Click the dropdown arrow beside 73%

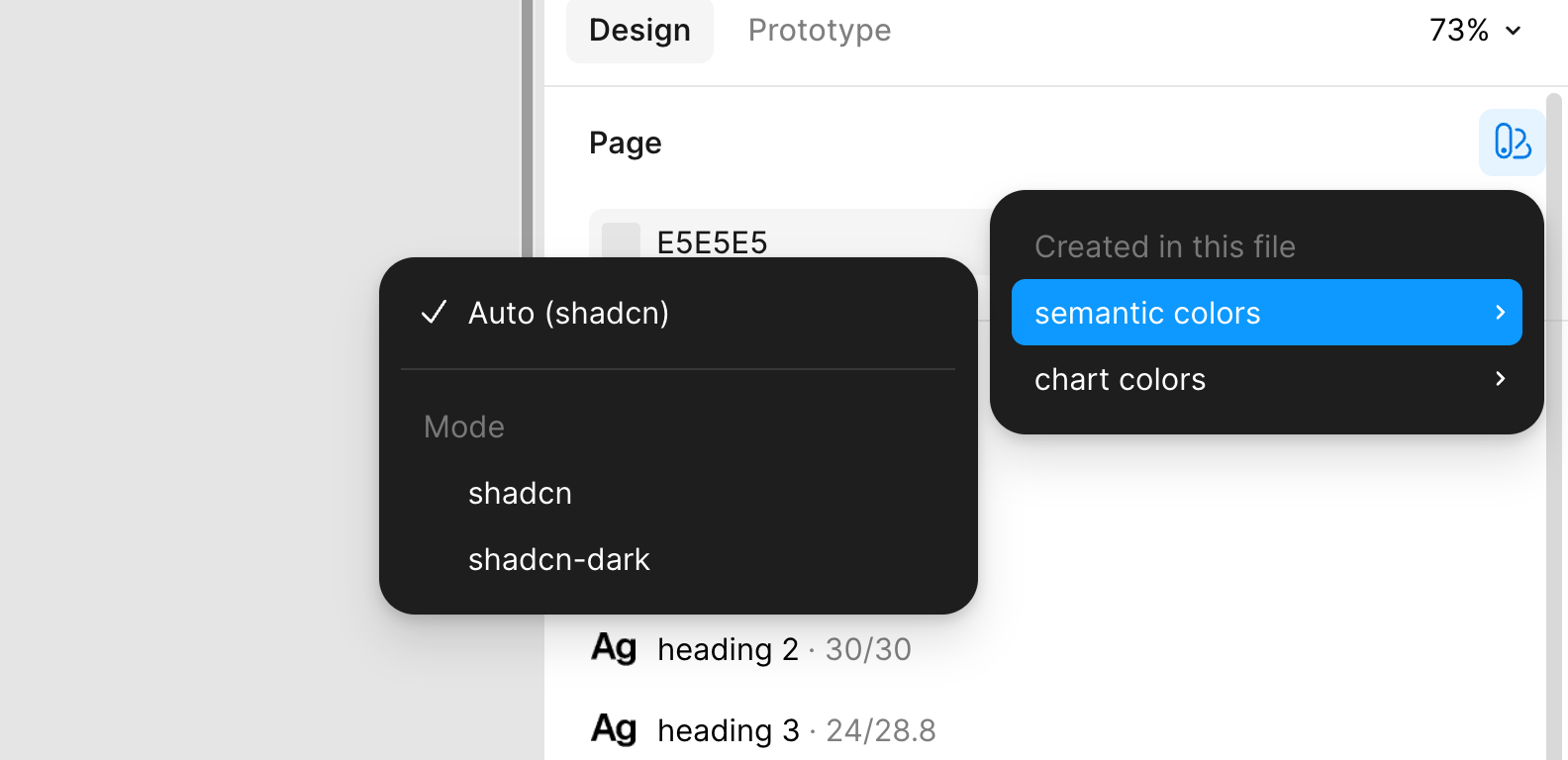pos(1514,31)
